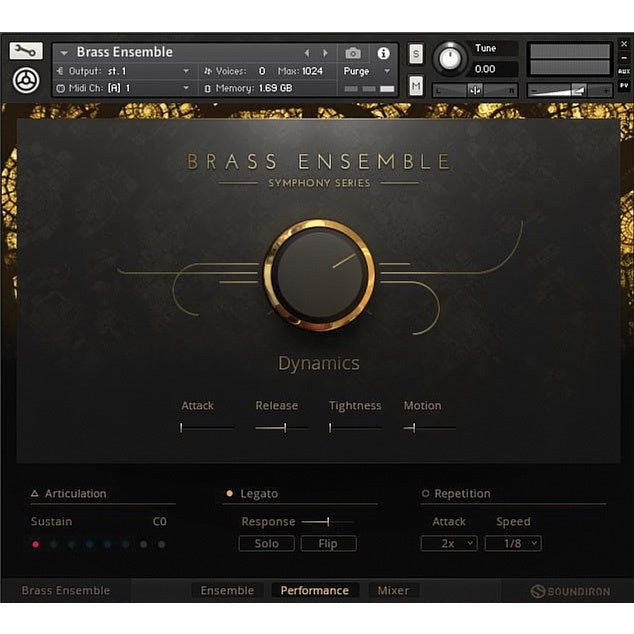Solo the instrument with S button

point(416,54)
